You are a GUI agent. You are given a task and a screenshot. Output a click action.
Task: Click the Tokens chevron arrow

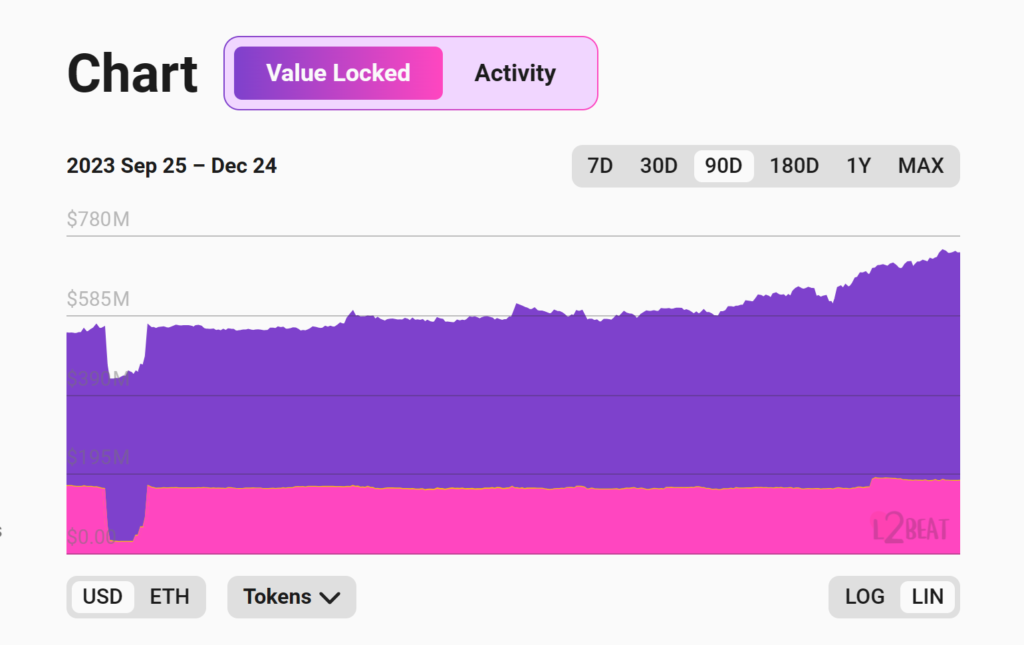tap(330, 598)
